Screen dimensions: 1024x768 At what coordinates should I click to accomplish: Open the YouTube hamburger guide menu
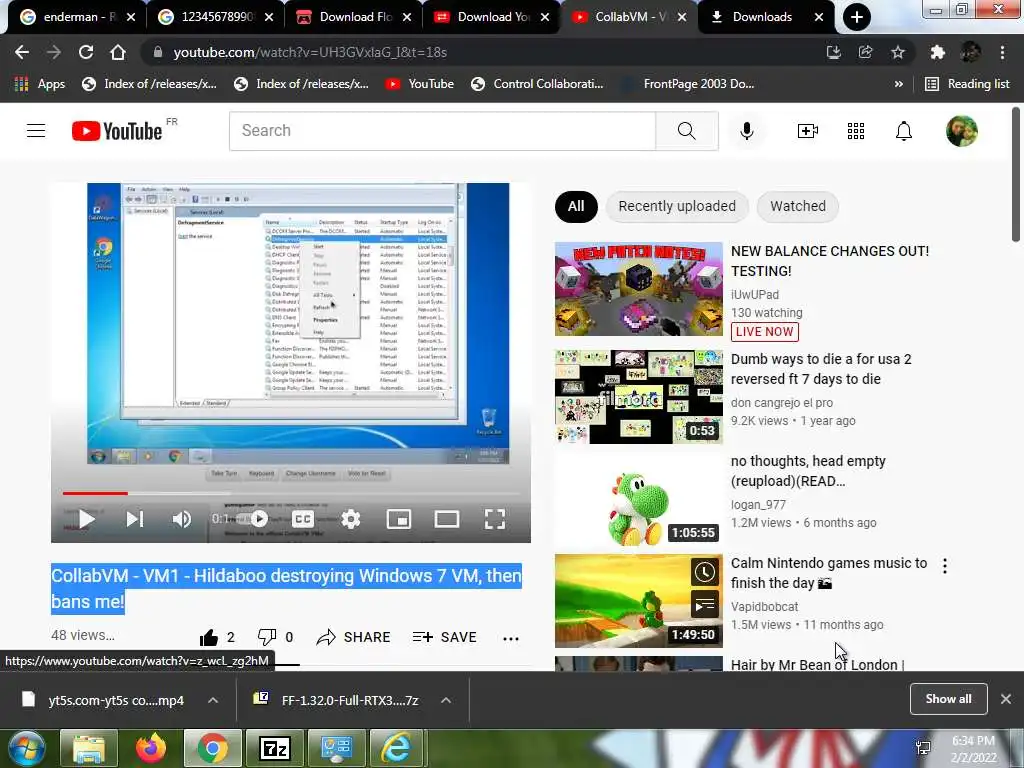36,131
